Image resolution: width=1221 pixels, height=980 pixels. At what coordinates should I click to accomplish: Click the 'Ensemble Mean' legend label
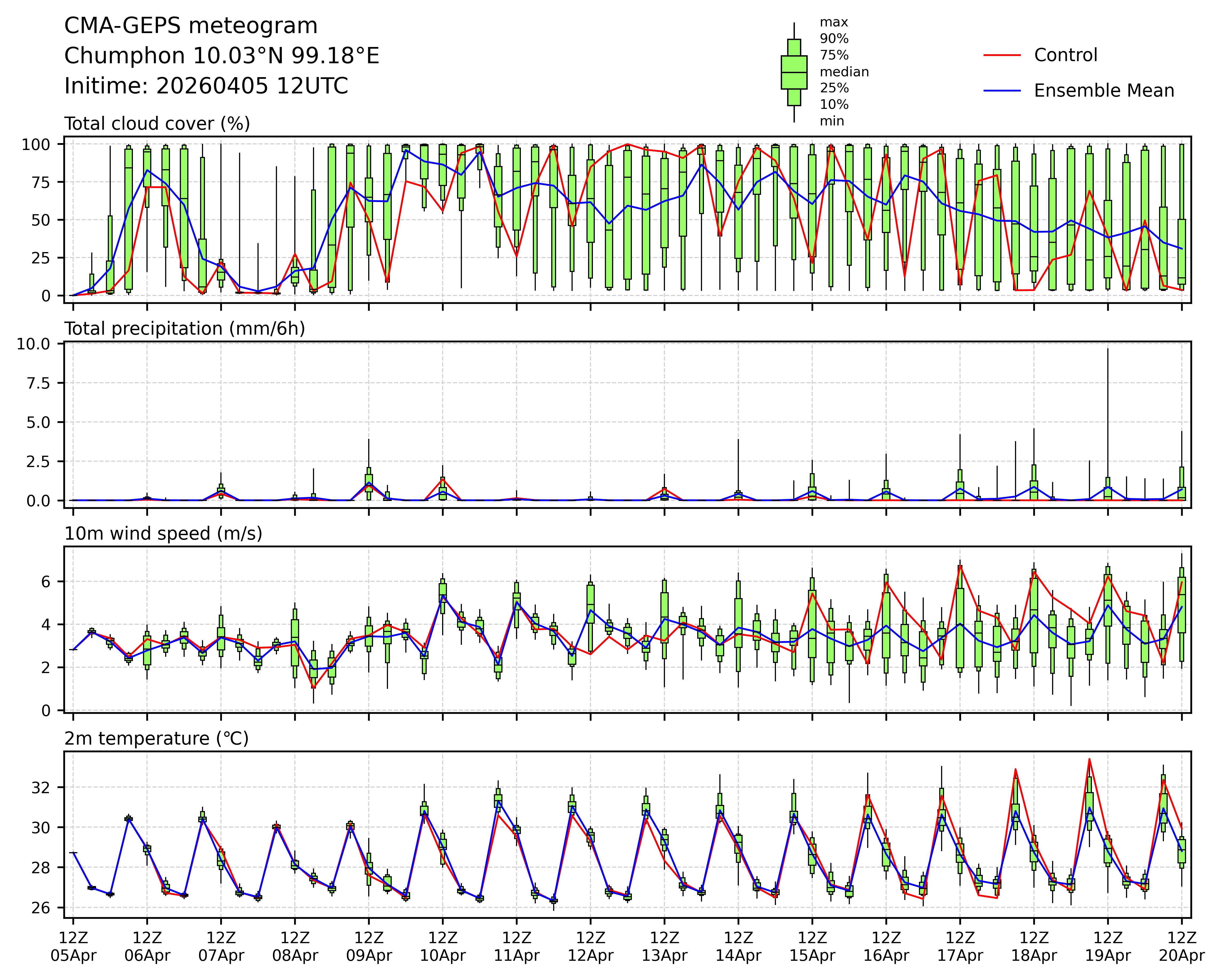click(x=1104, y=91)
